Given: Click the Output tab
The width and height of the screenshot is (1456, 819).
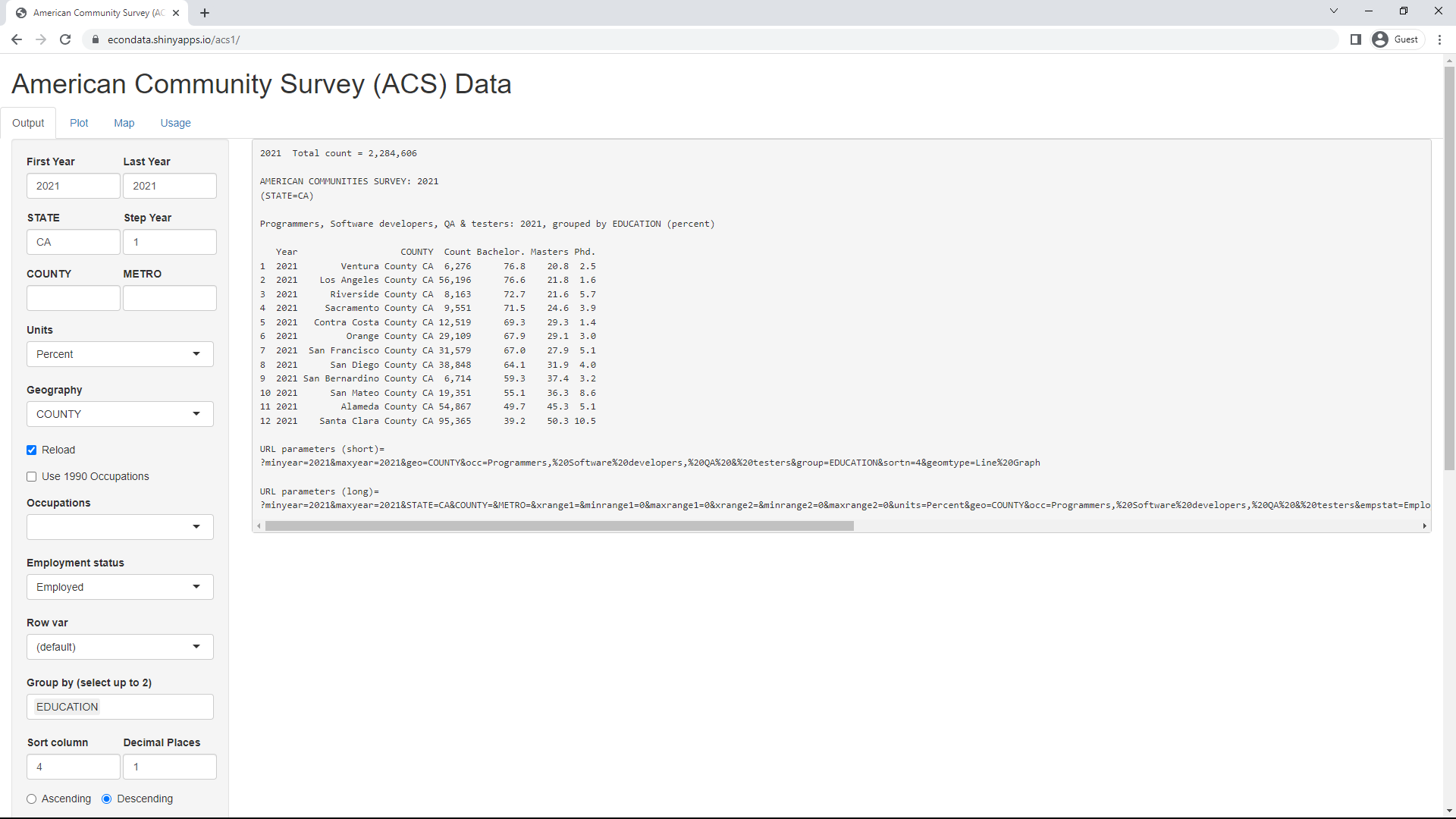Looking at the screenshot, I should [28, 123].
